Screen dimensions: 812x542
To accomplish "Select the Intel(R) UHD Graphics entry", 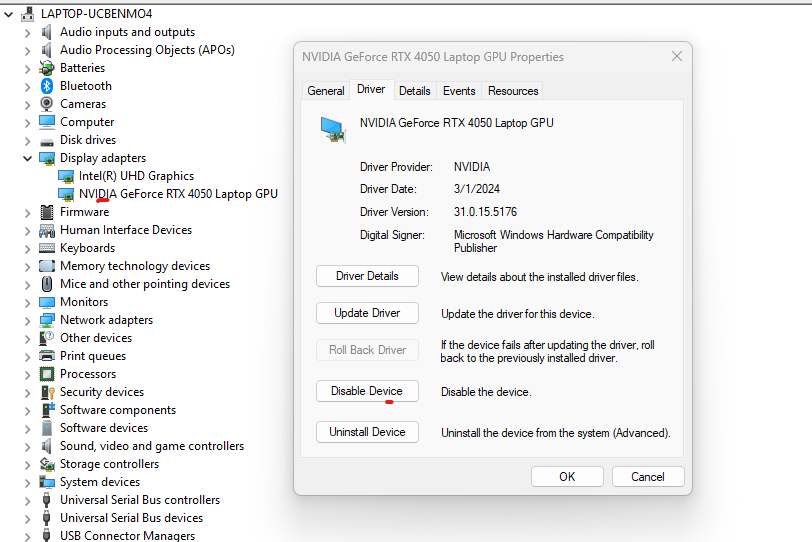I will coord(136,176).
